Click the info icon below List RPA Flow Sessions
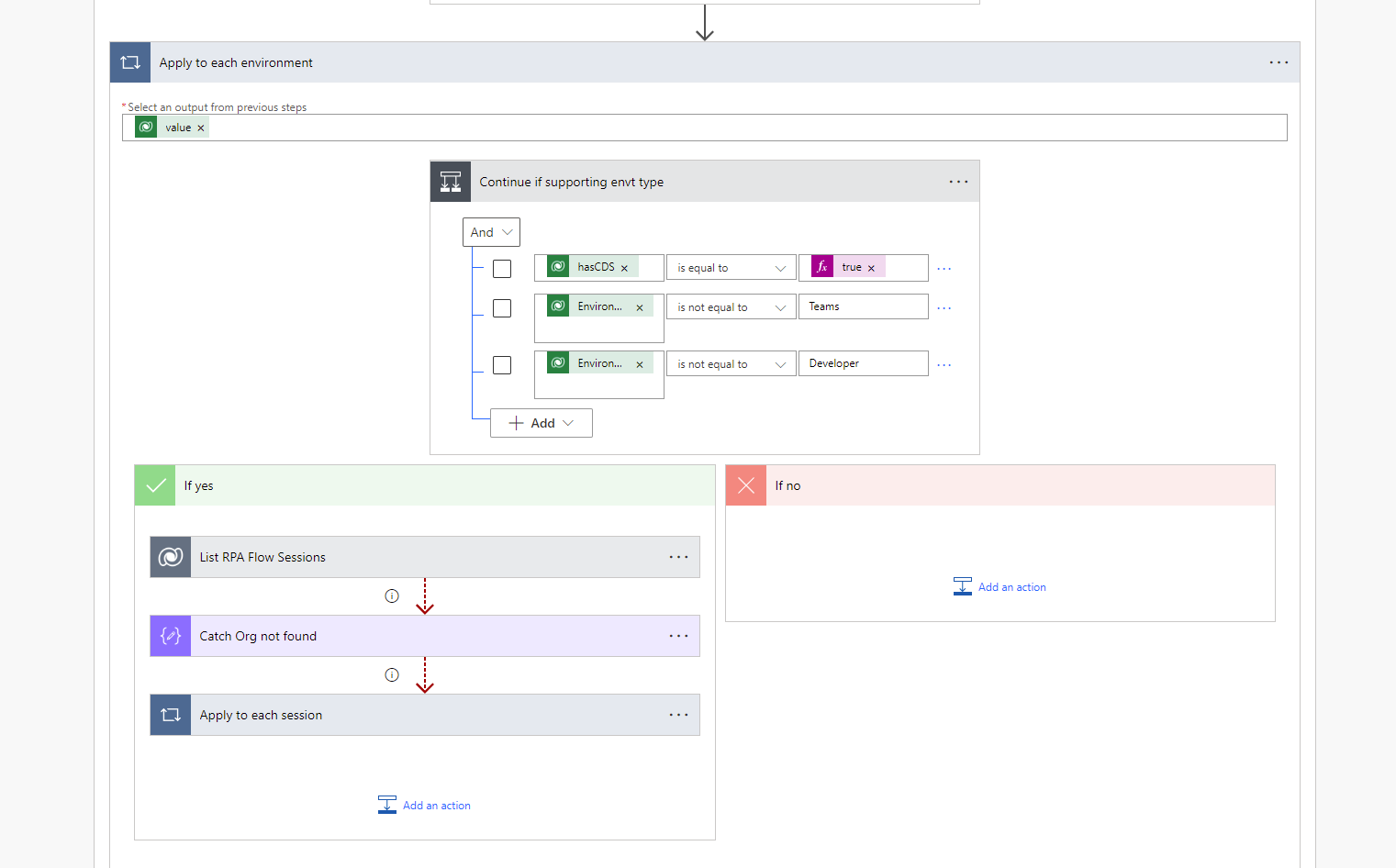Image resolution: width=1396 pixels, height=868 pixels. (x=392, y=596)
